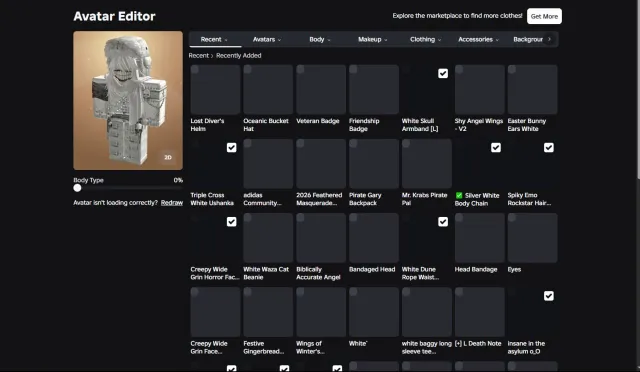Toggle the 2D view button on the avatar
Screen dimensions: 640x372
(x=168, y=157)
